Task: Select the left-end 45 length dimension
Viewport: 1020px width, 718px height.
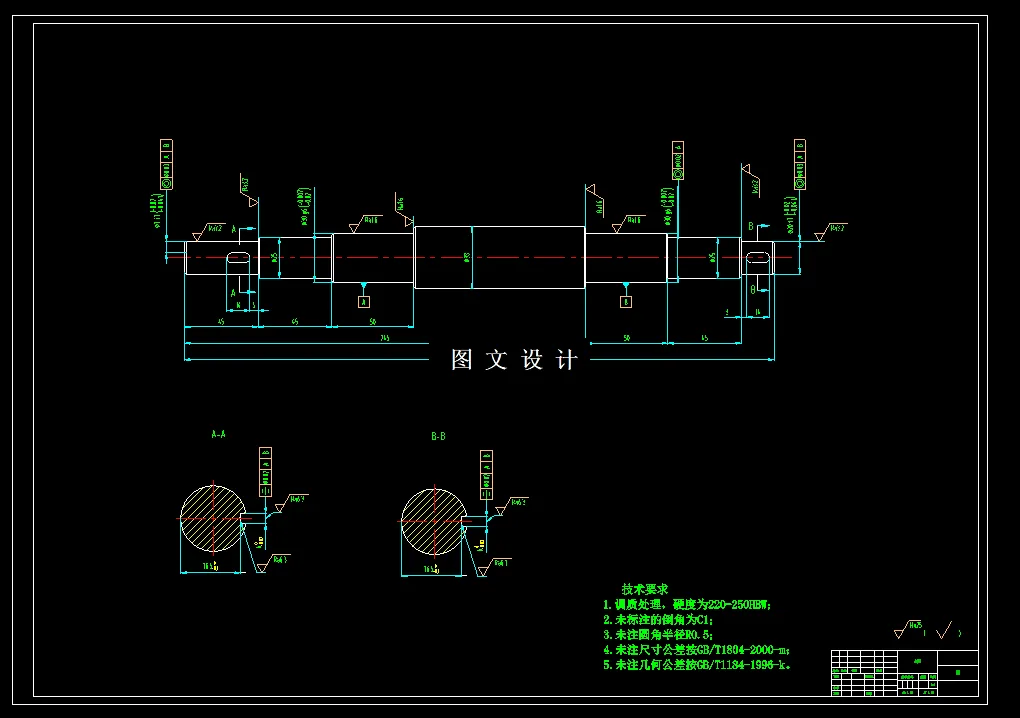Action: pyautogui.click(x=221, y=322)
